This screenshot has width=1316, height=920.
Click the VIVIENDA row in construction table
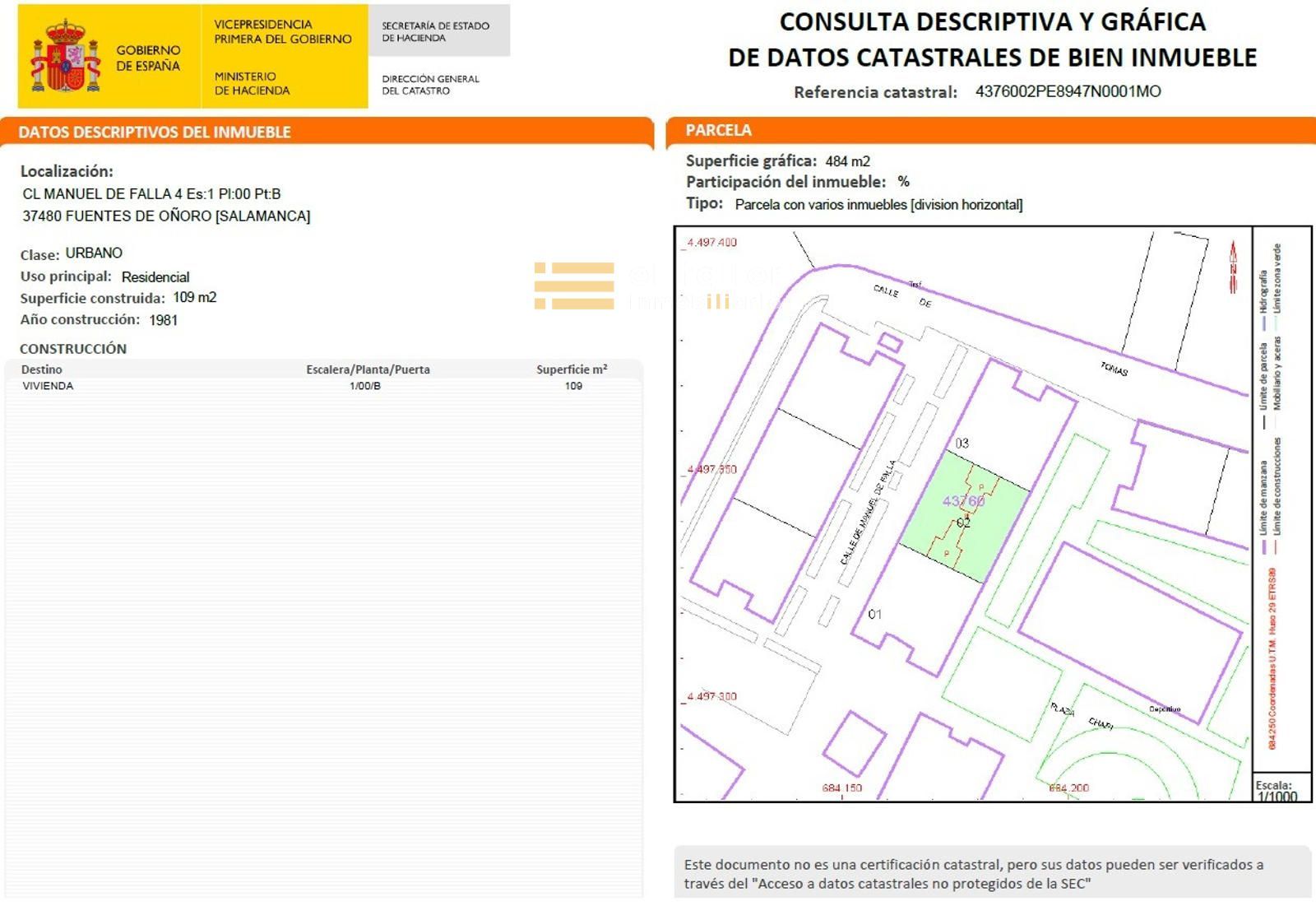[48, 386]
